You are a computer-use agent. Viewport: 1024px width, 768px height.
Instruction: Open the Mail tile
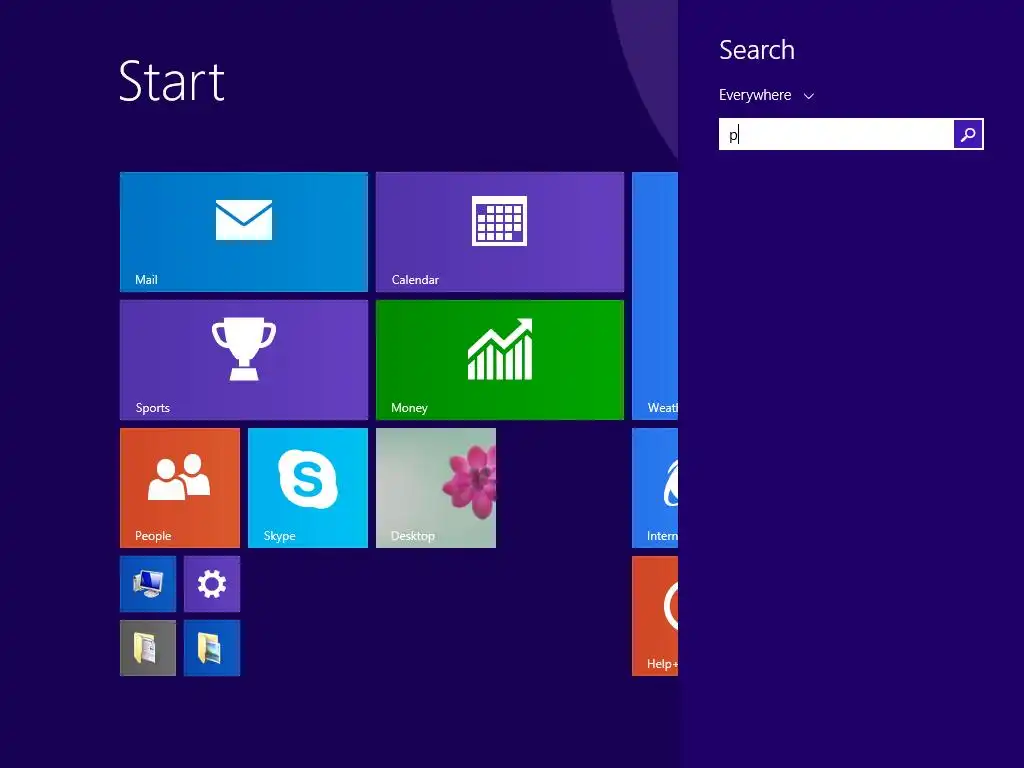click(244, 232)
